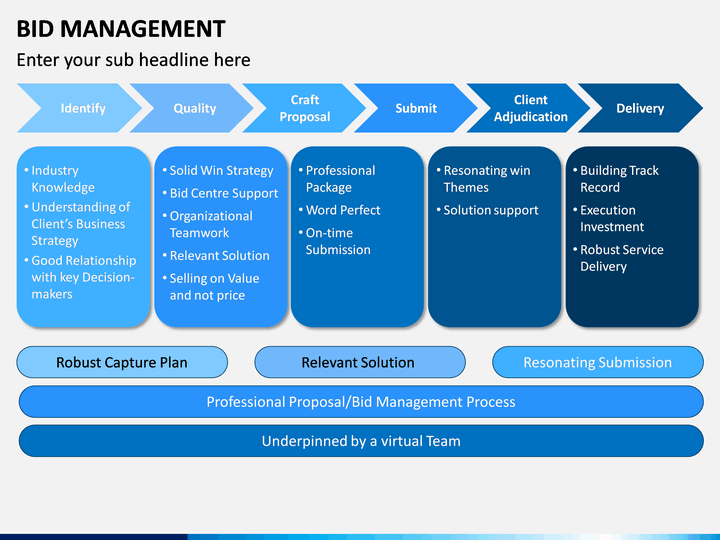Click 'Selling on Value and not price' bullet
Viewport: 720px width, 540px height.
coord(211,287)
